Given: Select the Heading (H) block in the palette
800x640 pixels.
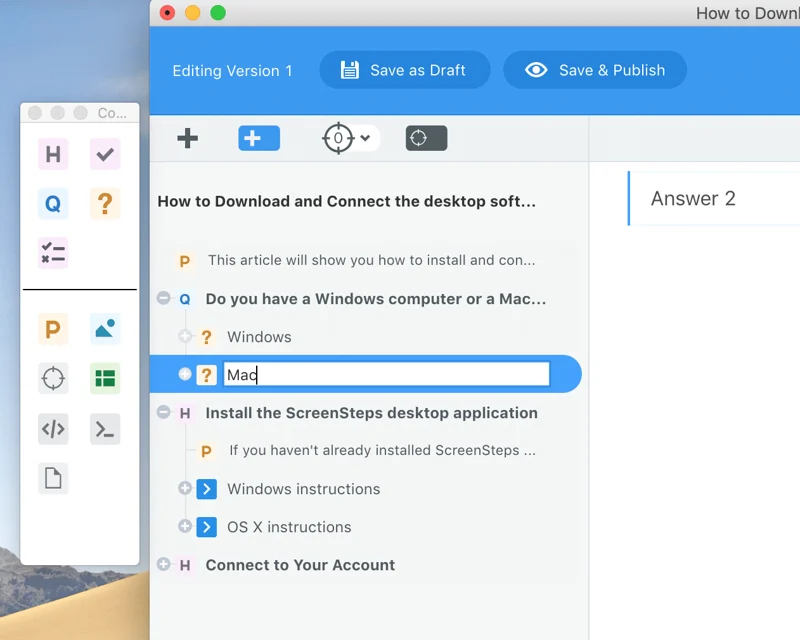Looking at the screenshot, I should point(53,154).
